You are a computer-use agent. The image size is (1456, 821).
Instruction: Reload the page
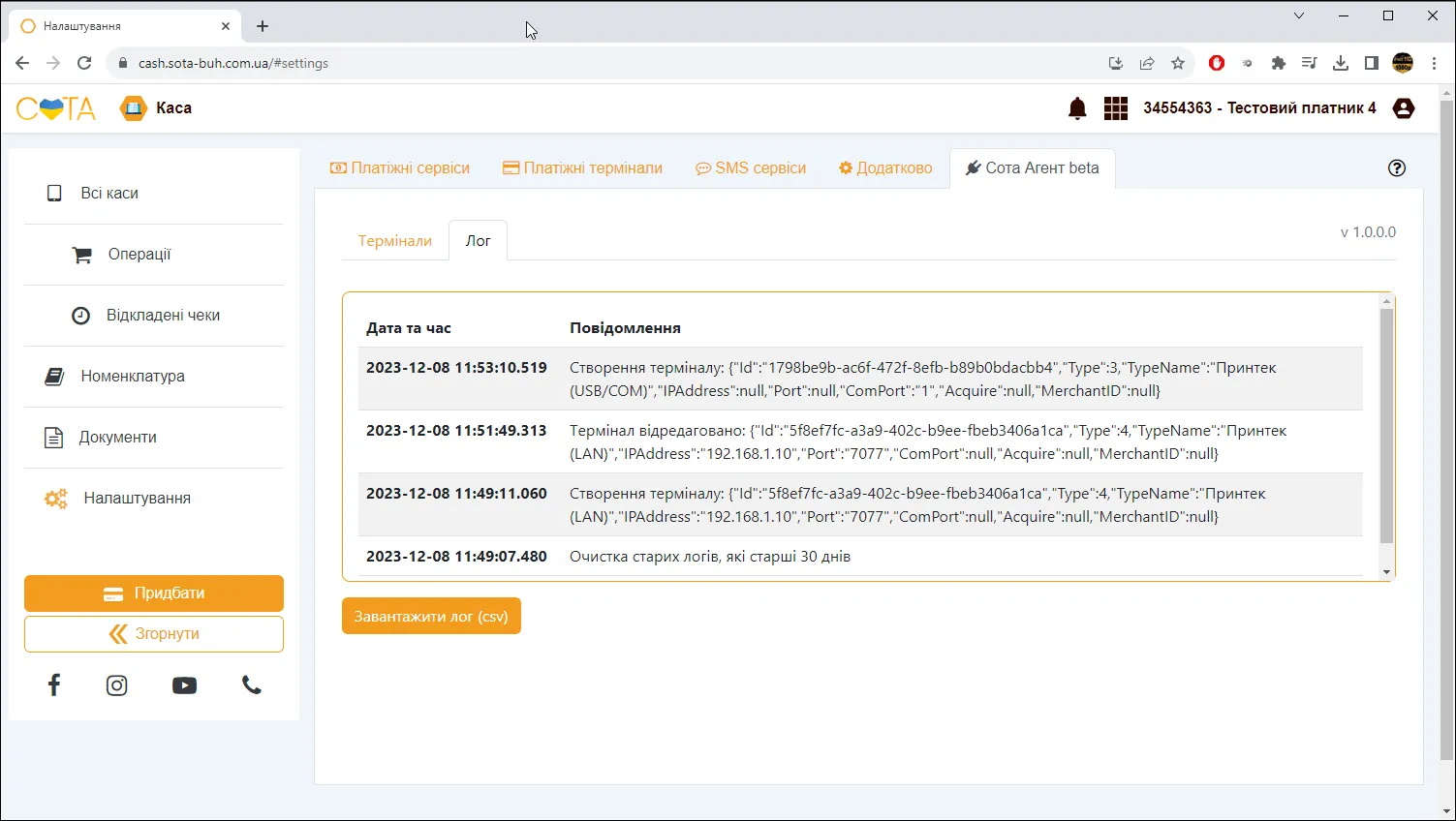(x=84, y=63)
